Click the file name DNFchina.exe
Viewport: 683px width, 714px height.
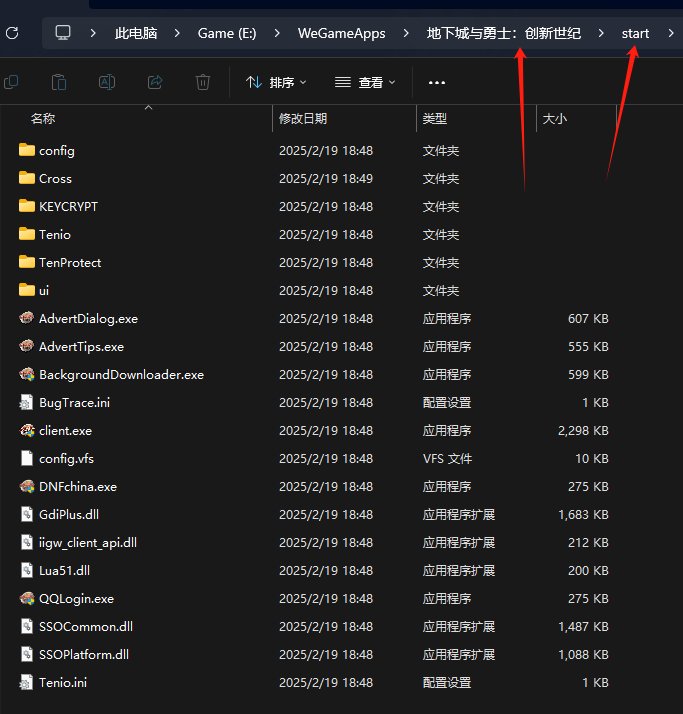pyautogui.click(x=78, y=487)
